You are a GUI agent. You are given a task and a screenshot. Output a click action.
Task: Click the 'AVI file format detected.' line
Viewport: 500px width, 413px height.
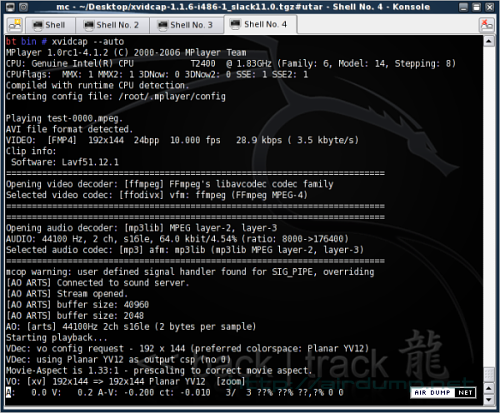(x=69, y=129)
